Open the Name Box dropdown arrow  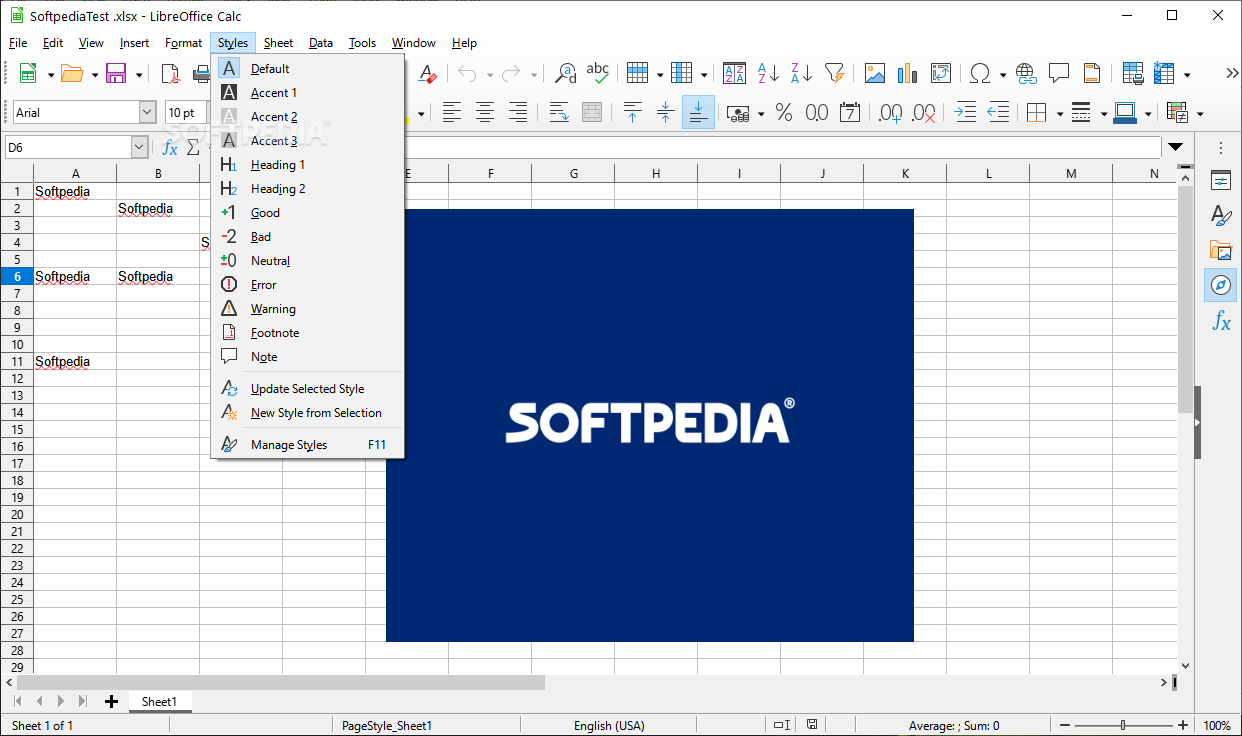click(x=139, y=148)
